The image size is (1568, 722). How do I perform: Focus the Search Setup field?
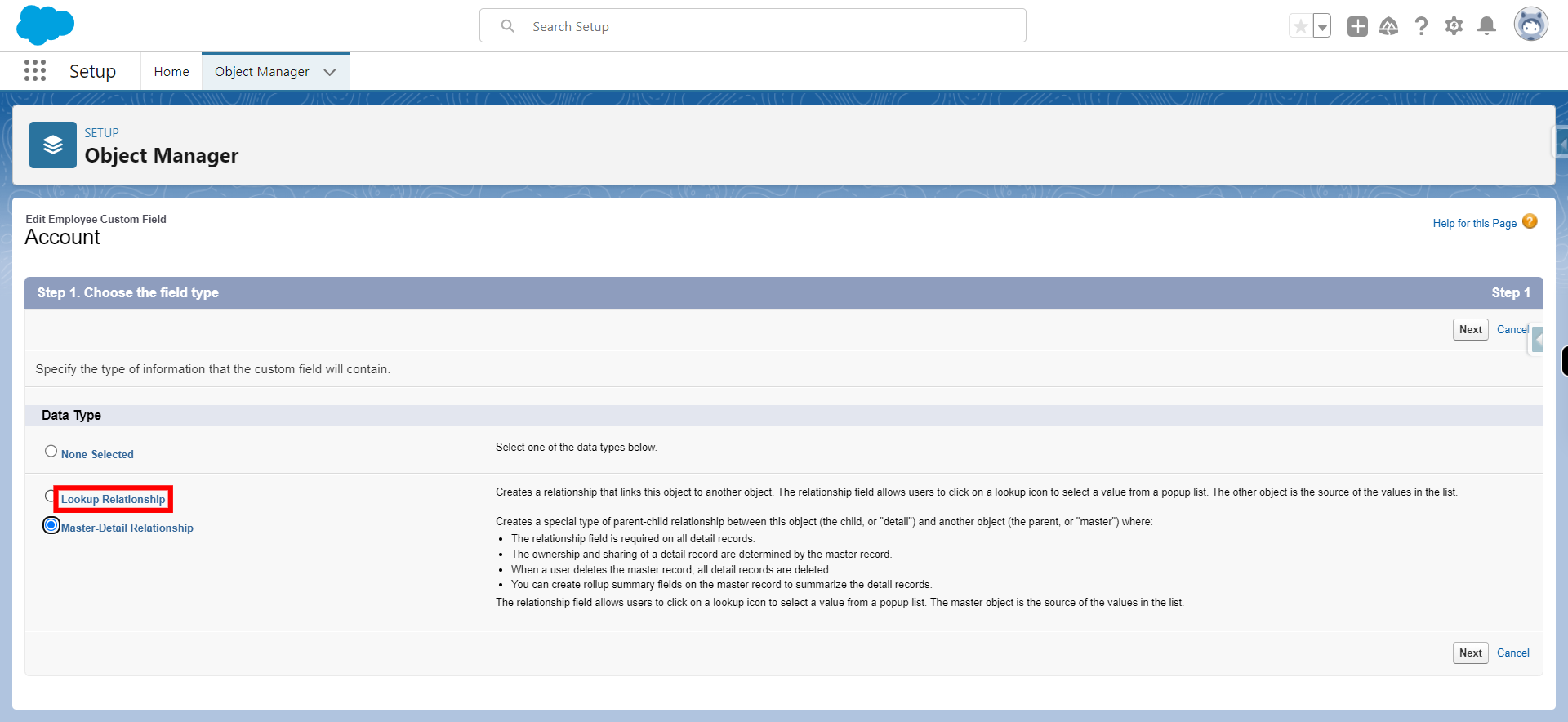(x=752, y=26)
